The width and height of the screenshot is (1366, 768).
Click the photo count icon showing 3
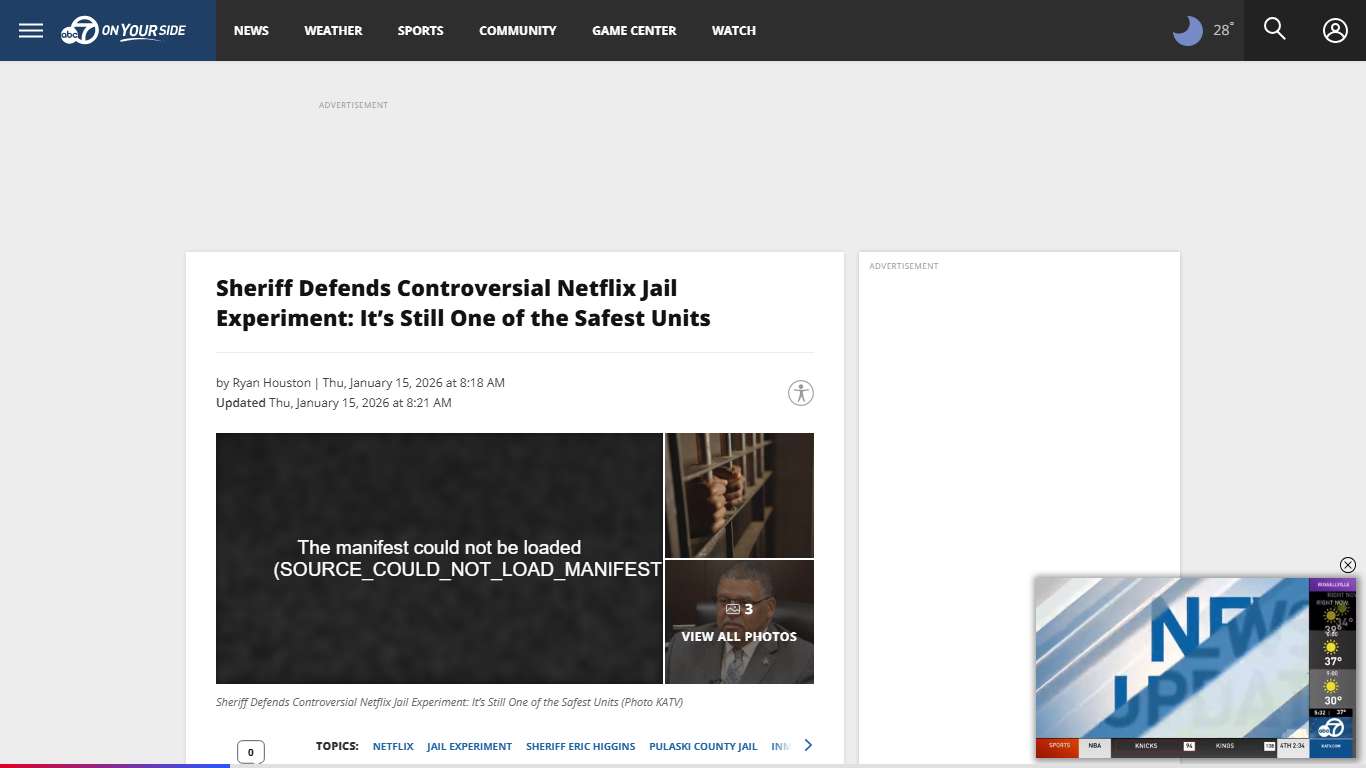pos(733,608)
